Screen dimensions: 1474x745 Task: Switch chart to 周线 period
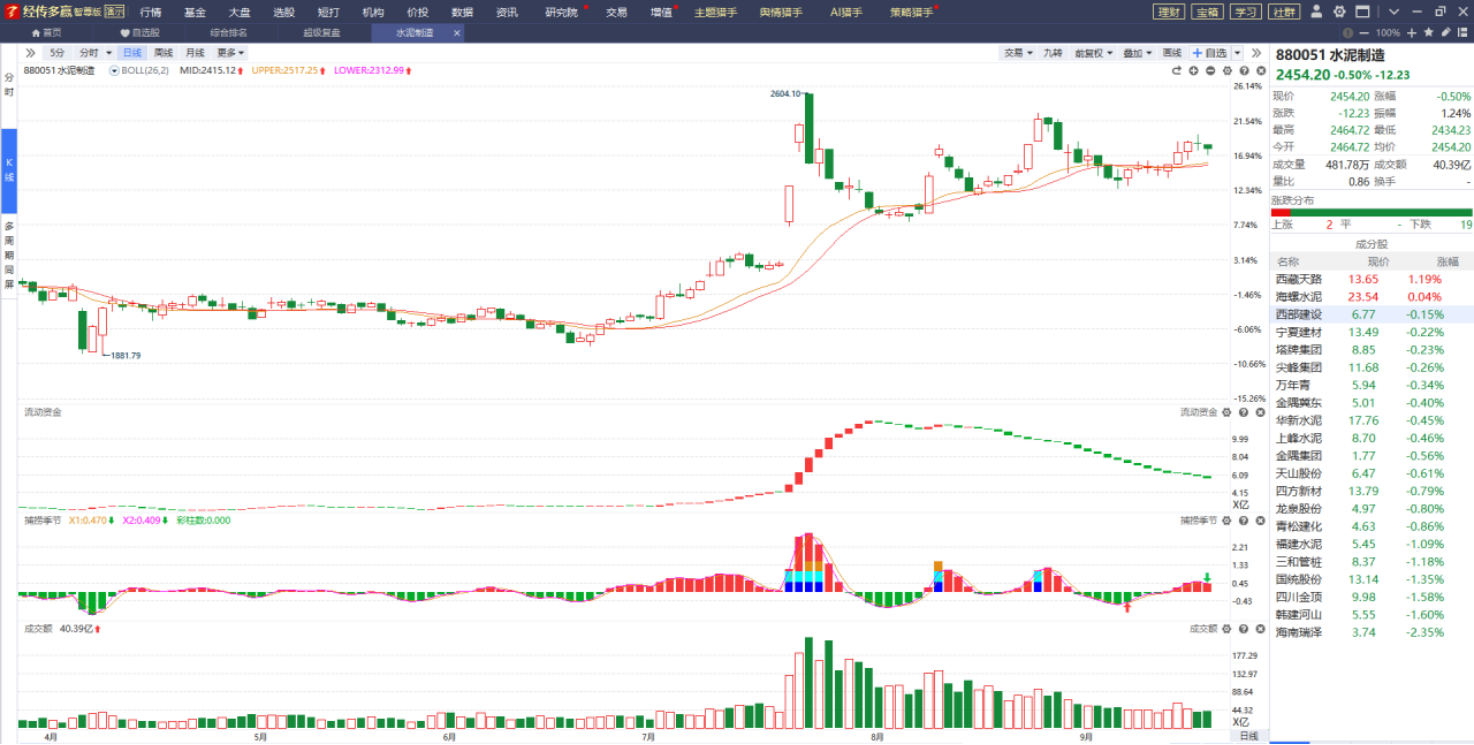[164, 53]
